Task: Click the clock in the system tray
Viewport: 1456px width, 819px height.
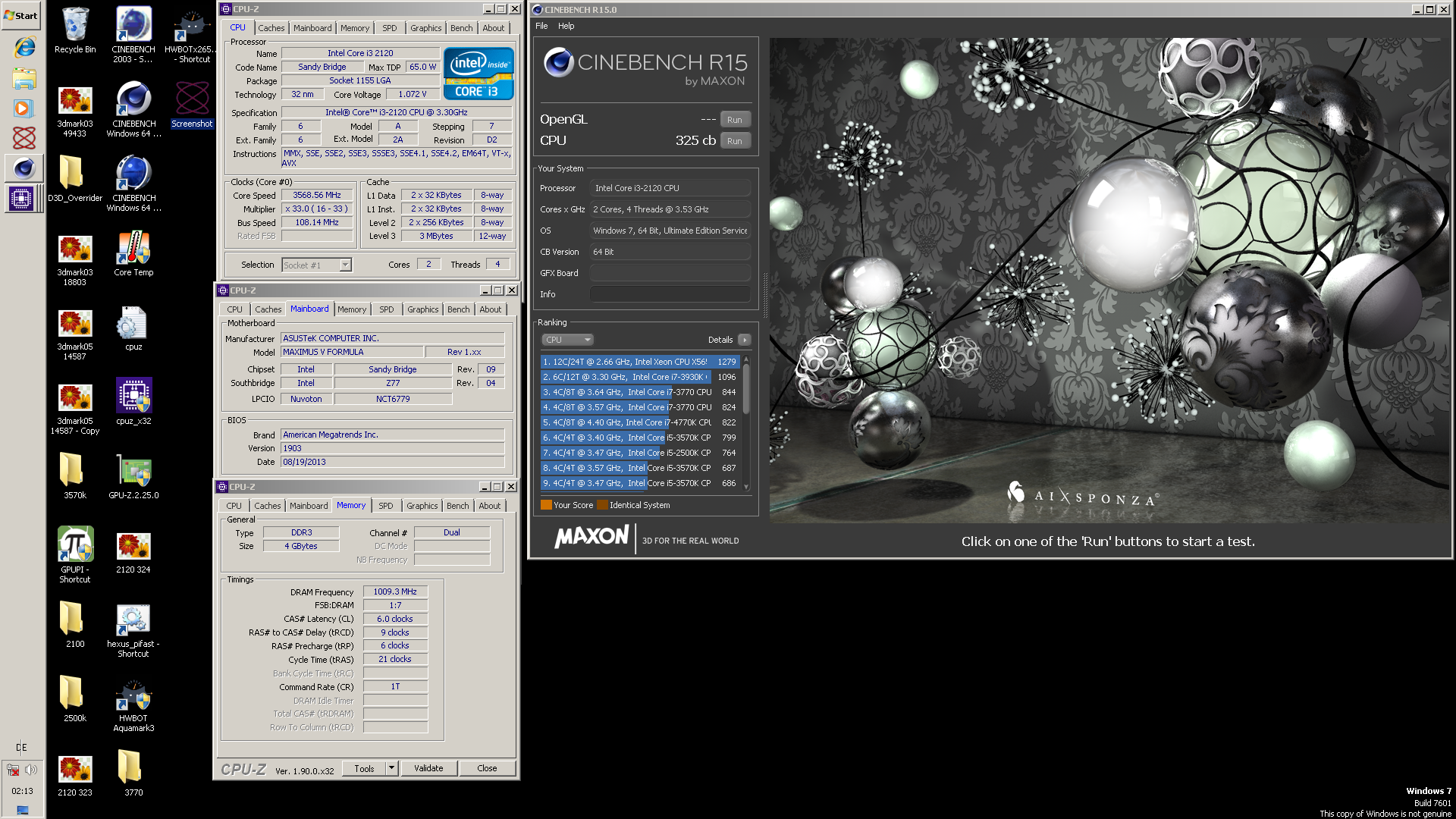Action: pos(22,791)
